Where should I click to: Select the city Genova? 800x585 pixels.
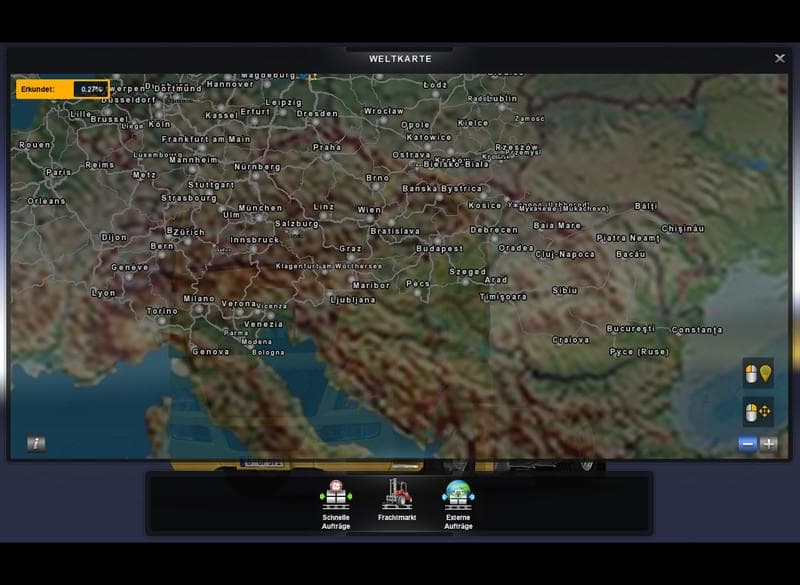click(x=210, y=351)
